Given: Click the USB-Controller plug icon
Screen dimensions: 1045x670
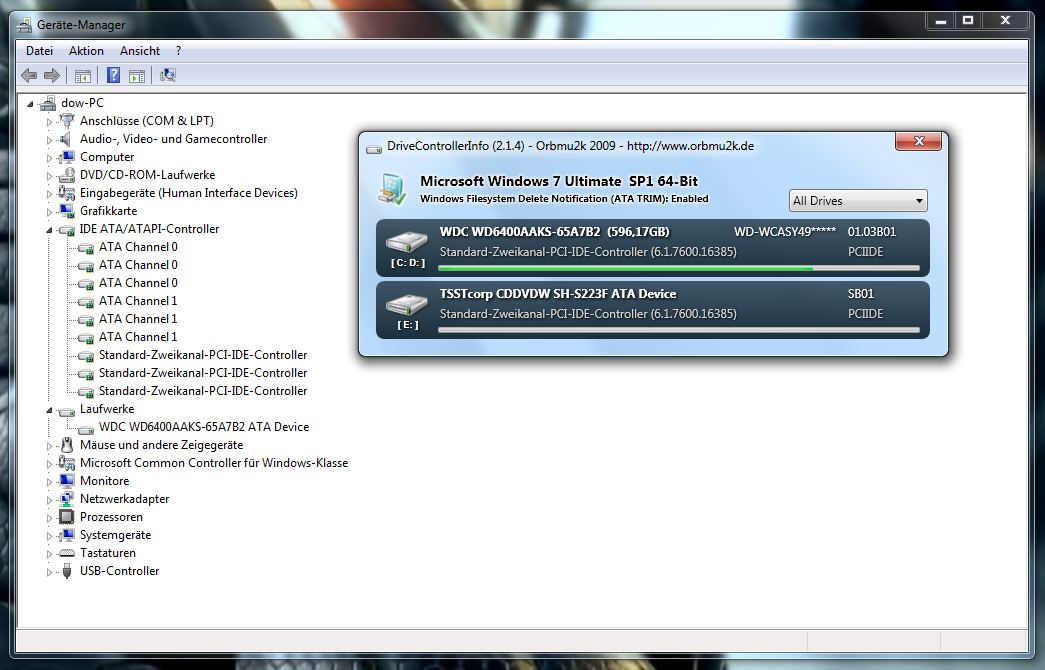Looking at the screenshot, I should tap(67, 571).
